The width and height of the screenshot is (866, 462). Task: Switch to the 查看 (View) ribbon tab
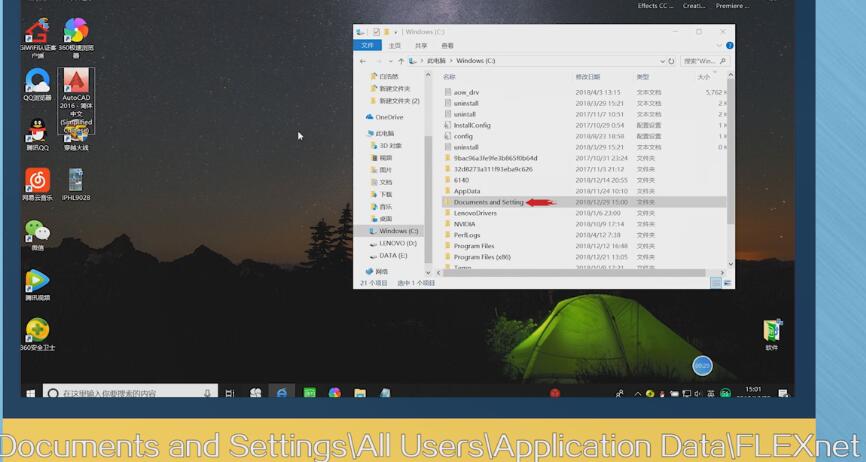[x=447, y=45]
